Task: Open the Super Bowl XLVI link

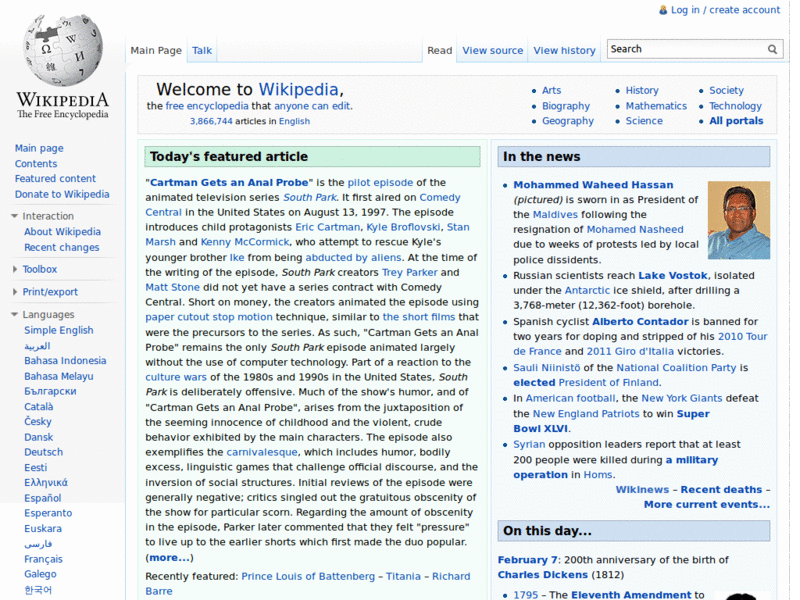Action: pos(611,421)
